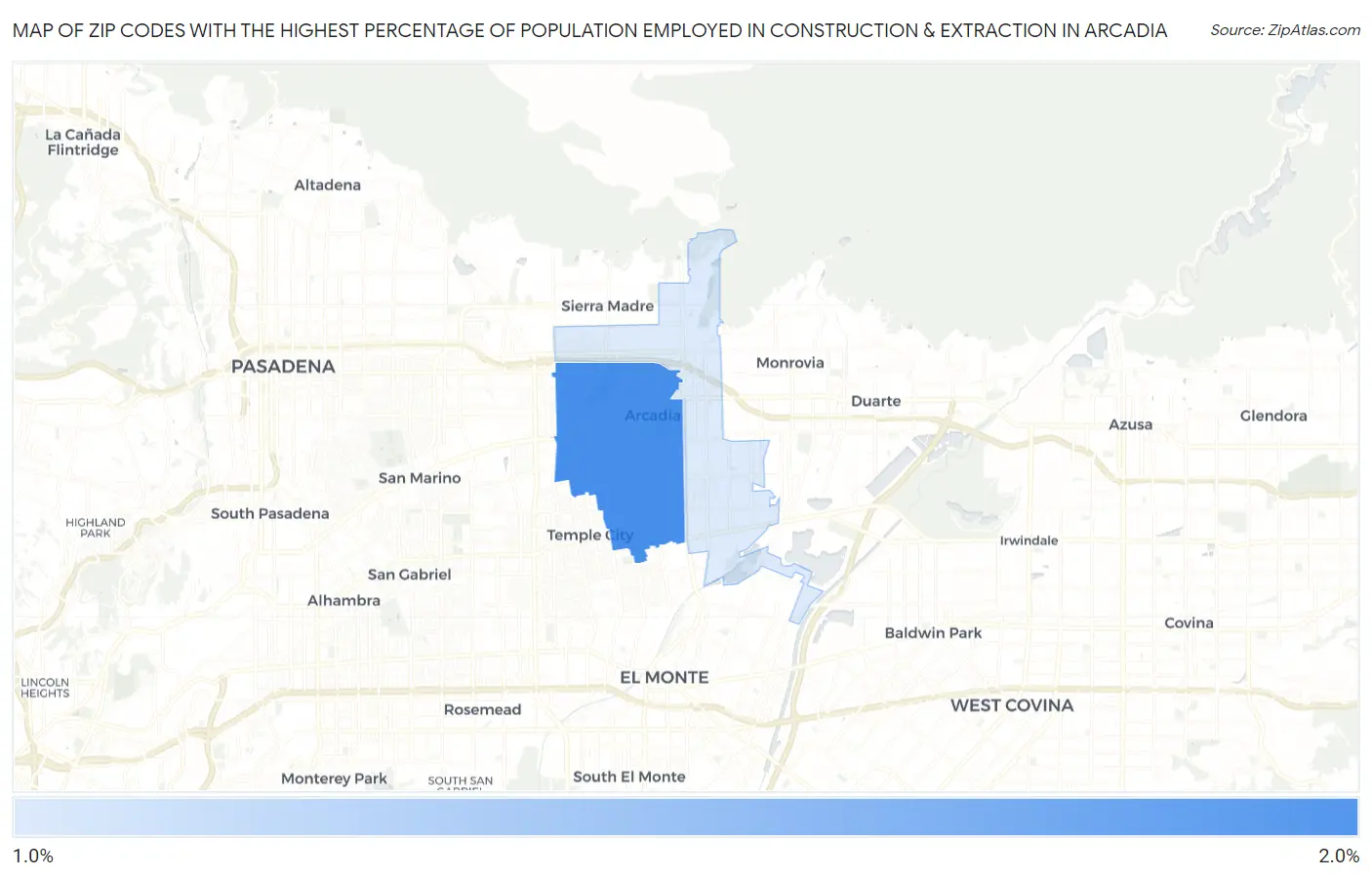Click the 2.0% legend maximum value

click(x=1339, y=856)
